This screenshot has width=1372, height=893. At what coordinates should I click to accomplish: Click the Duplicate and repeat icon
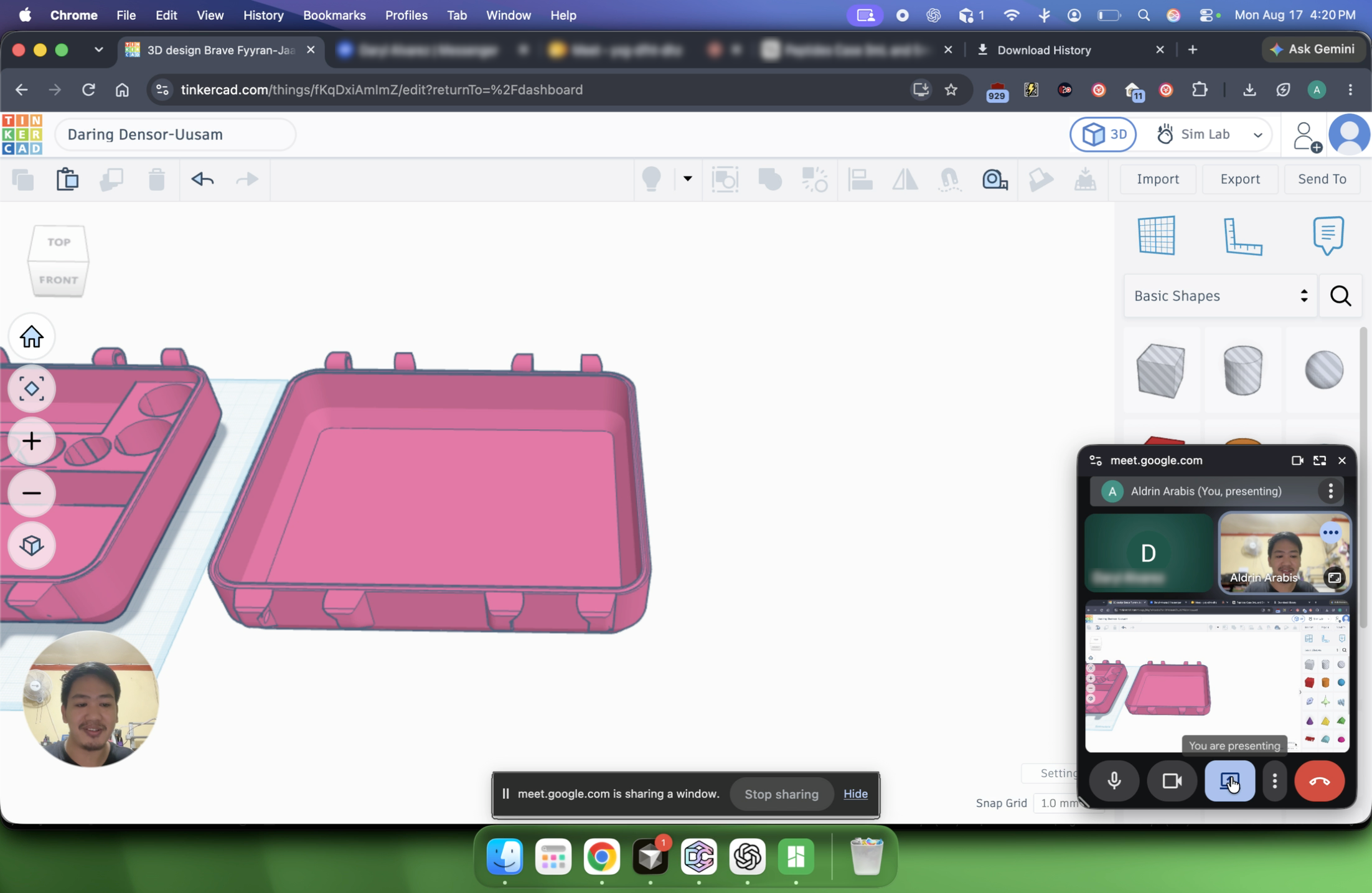click(x=112, y=179)
